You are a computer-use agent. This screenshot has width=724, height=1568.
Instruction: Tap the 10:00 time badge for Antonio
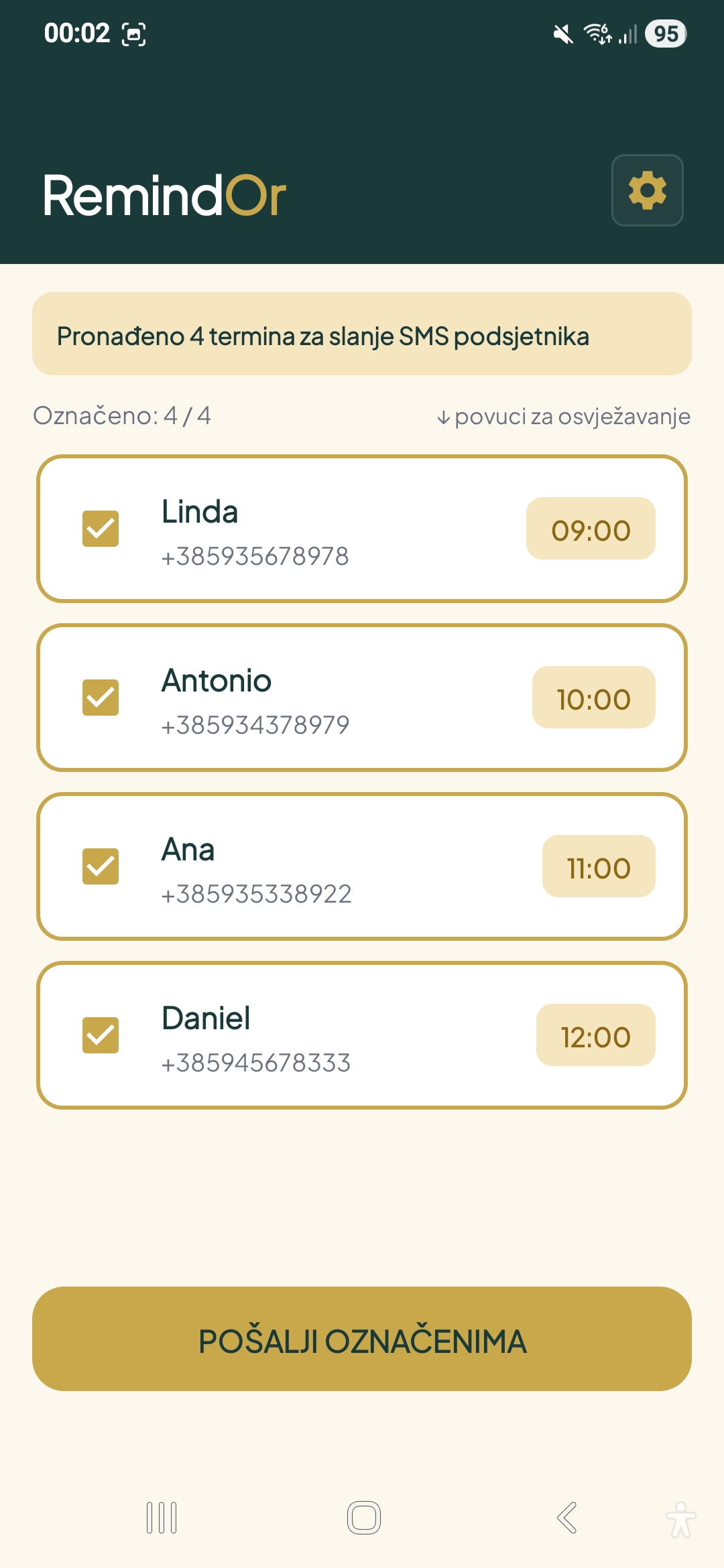(x=593, y=698)
